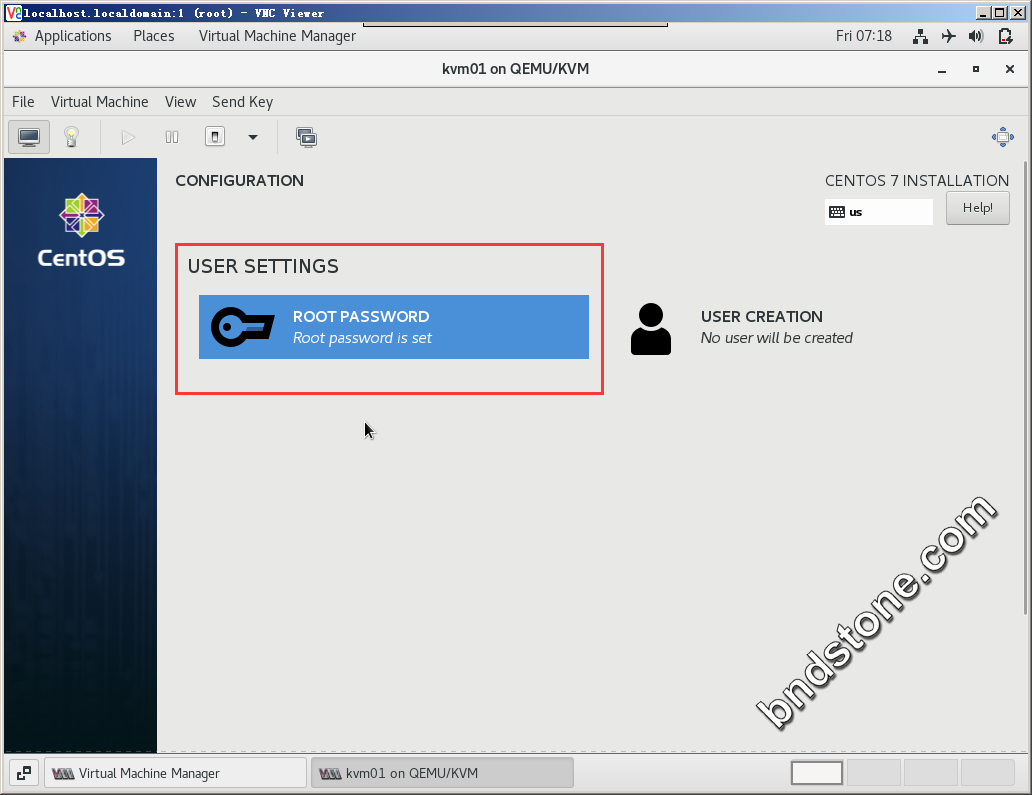
Task: Click the Help! button
Action: click(977, 208)
